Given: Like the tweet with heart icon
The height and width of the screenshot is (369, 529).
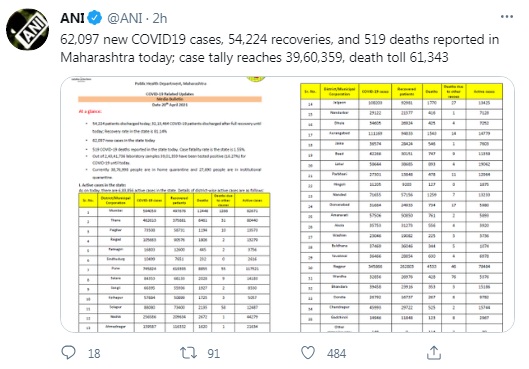Looking at the screenshot, I should (x=308, y=353).
